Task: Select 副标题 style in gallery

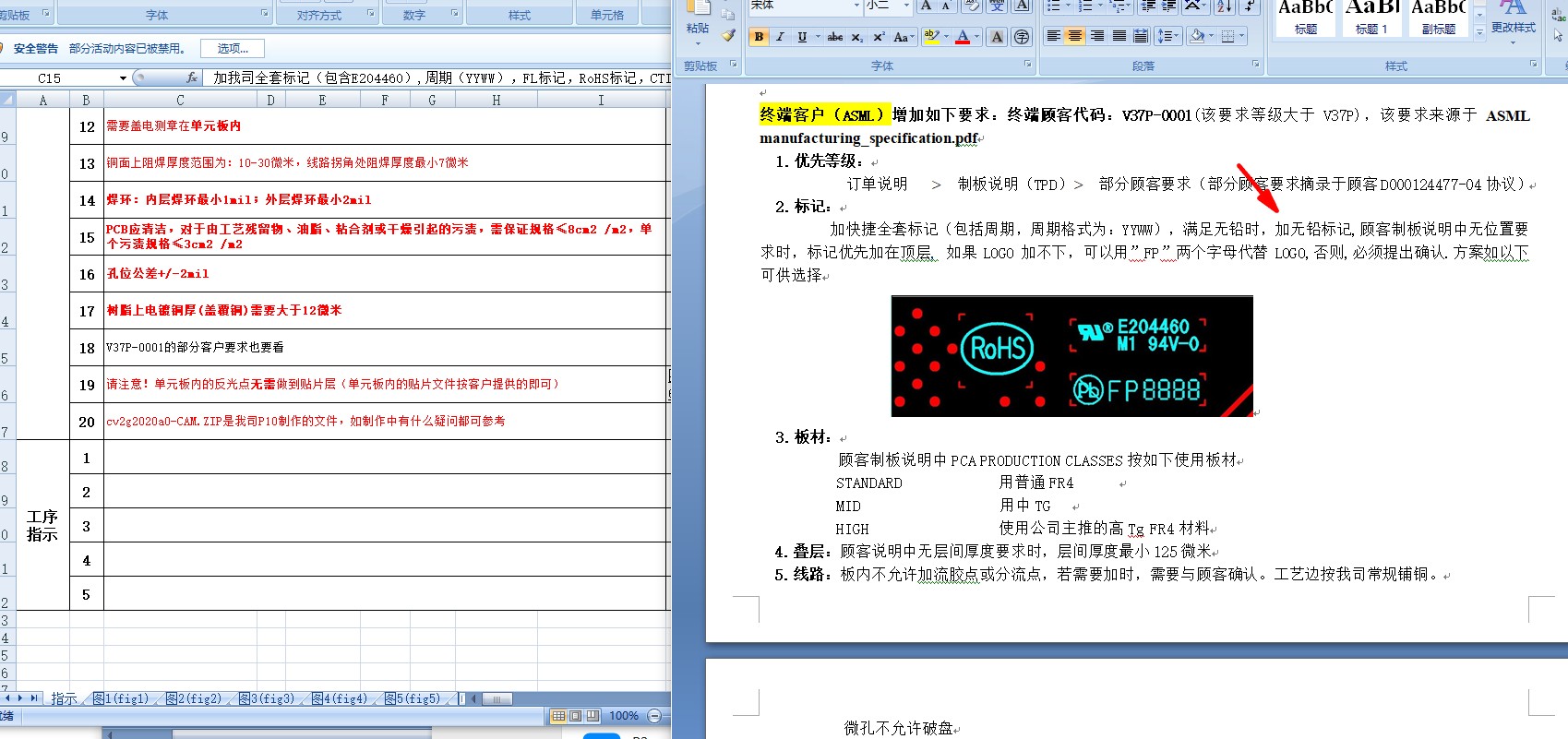Action: point(1438,18)
